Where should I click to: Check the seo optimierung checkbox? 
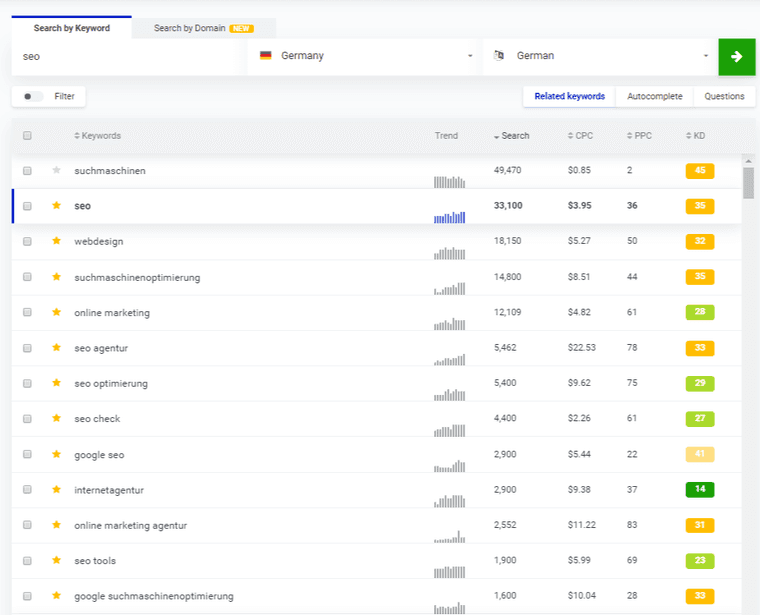coord(27,383)
